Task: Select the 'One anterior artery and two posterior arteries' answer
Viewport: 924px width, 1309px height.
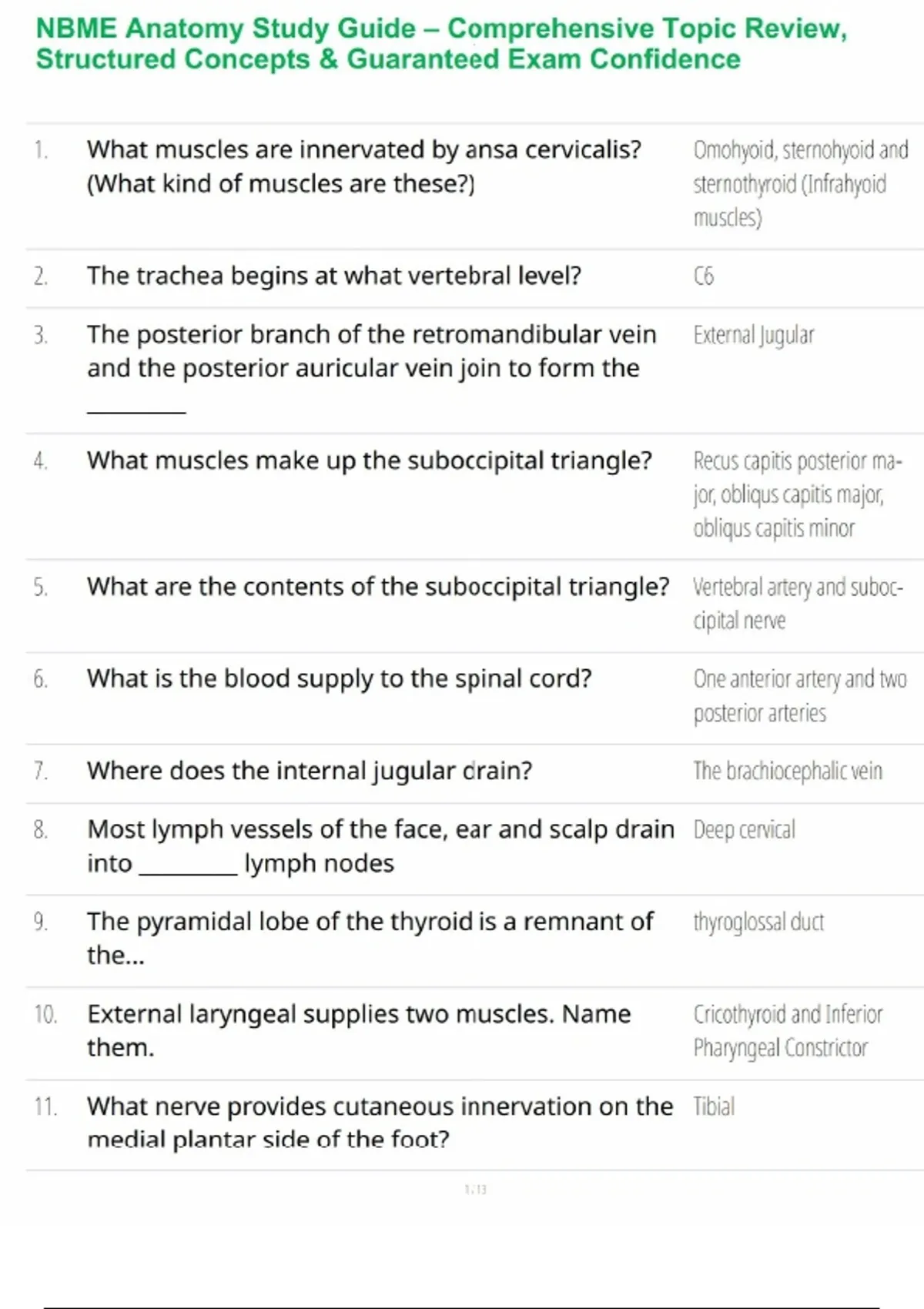Action: tap(799, 696)
